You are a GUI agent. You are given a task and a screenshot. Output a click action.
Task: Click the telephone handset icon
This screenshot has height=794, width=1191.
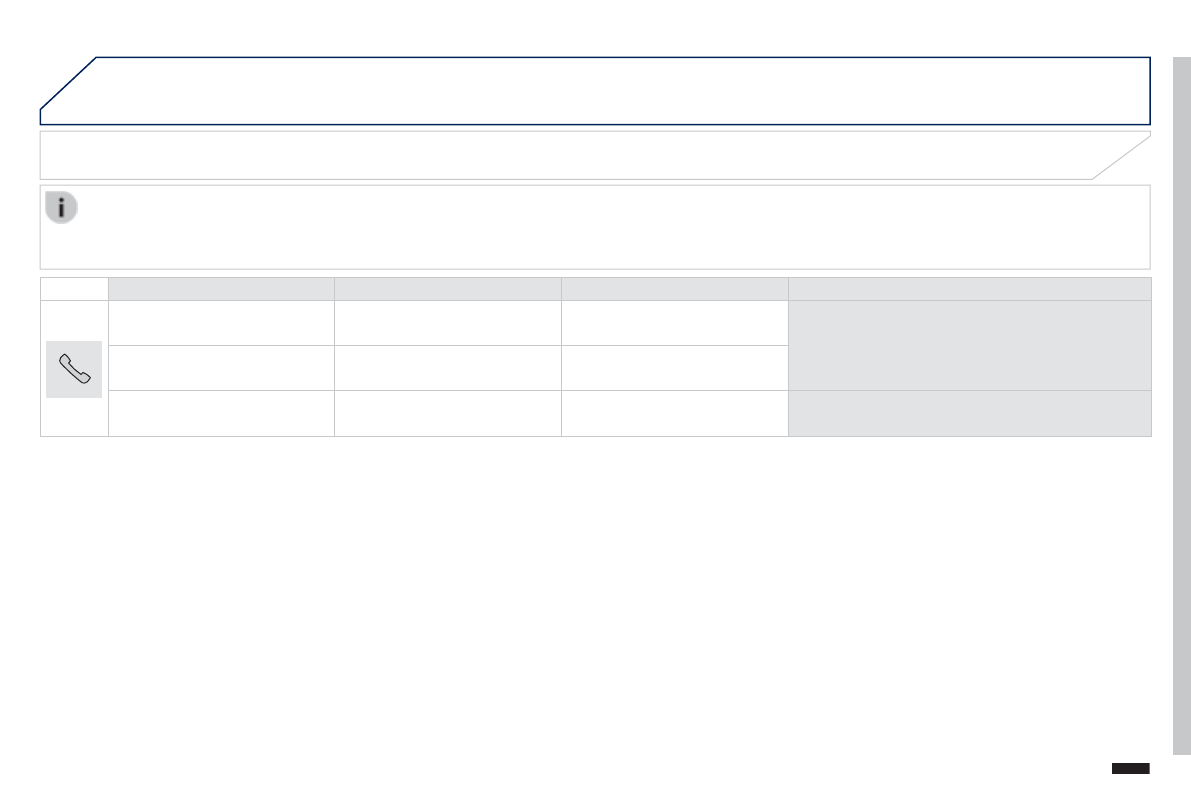(74, 369)
